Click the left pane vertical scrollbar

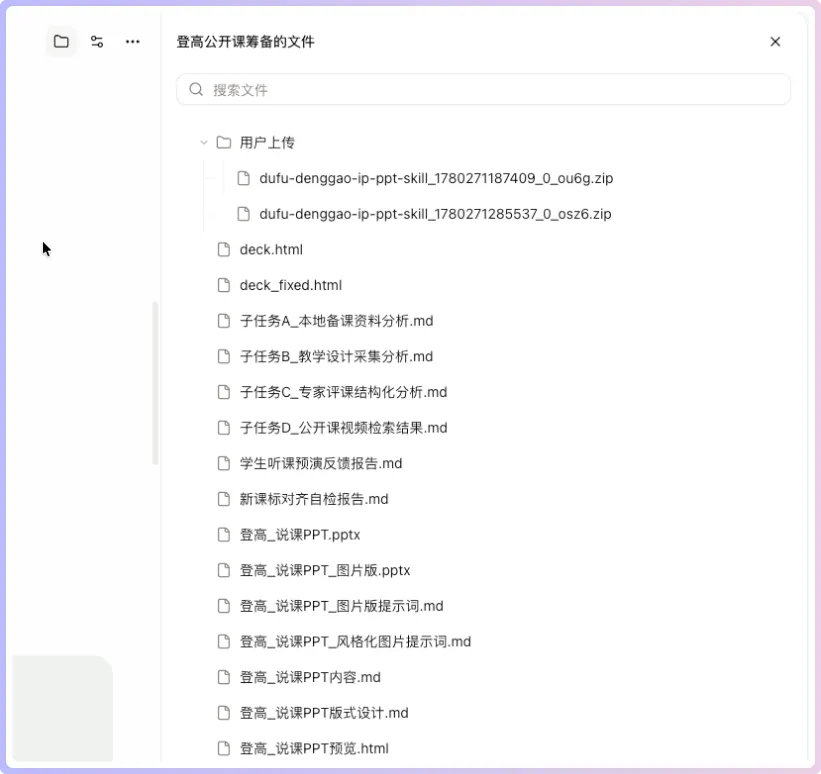pos(154,383)
